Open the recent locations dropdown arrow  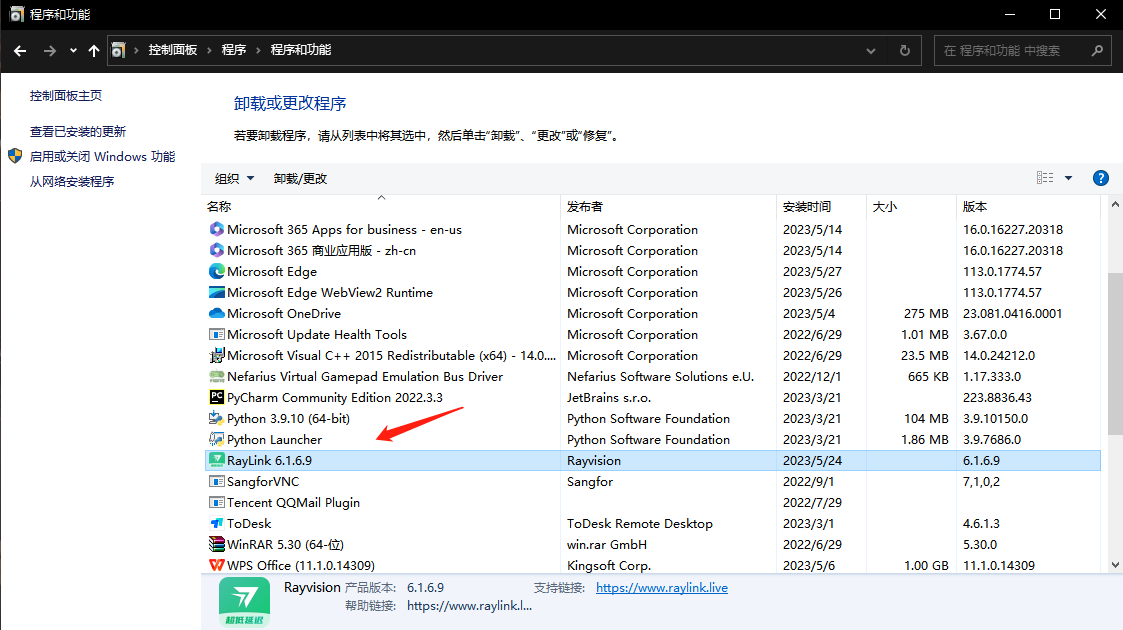click(x=73, y=51)
